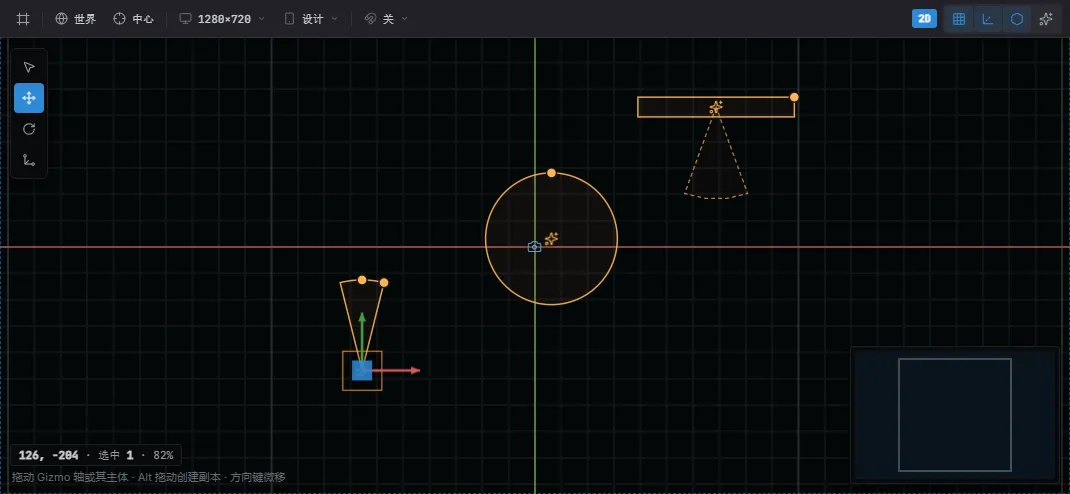
Task: Click the red X-axis gizmo arrow
Action: (396, 370)
